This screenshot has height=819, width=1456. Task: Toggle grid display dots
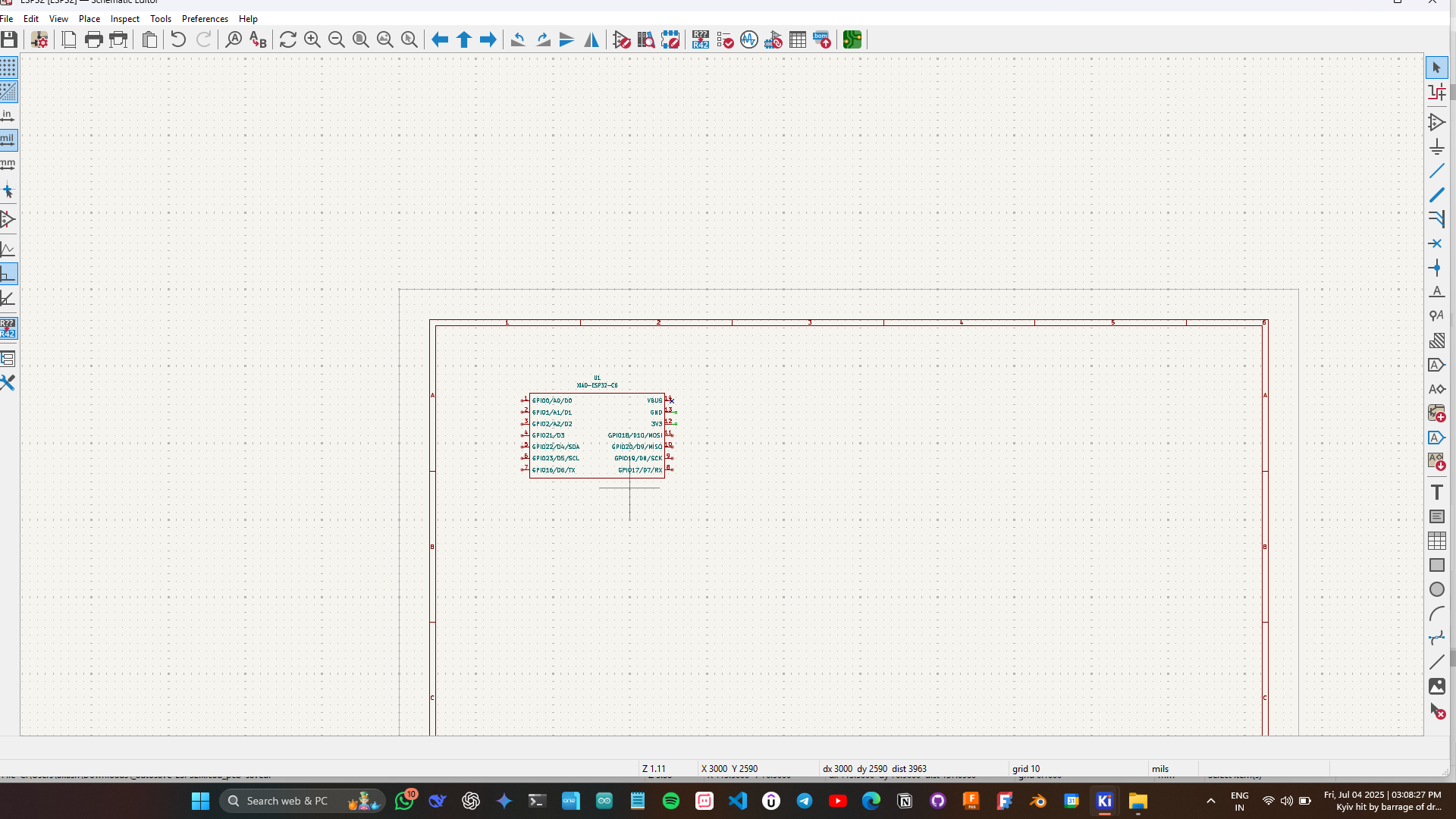8,67
